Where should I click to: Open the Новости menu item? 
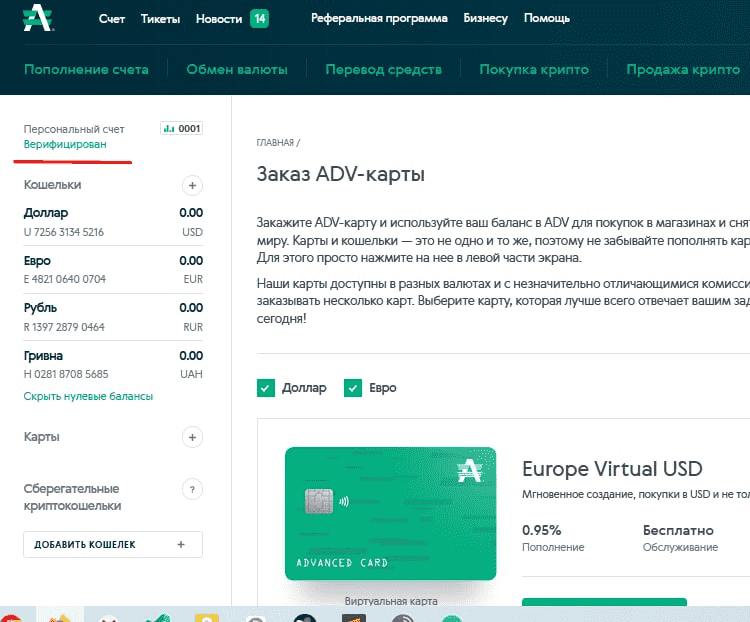pos(219,19)
